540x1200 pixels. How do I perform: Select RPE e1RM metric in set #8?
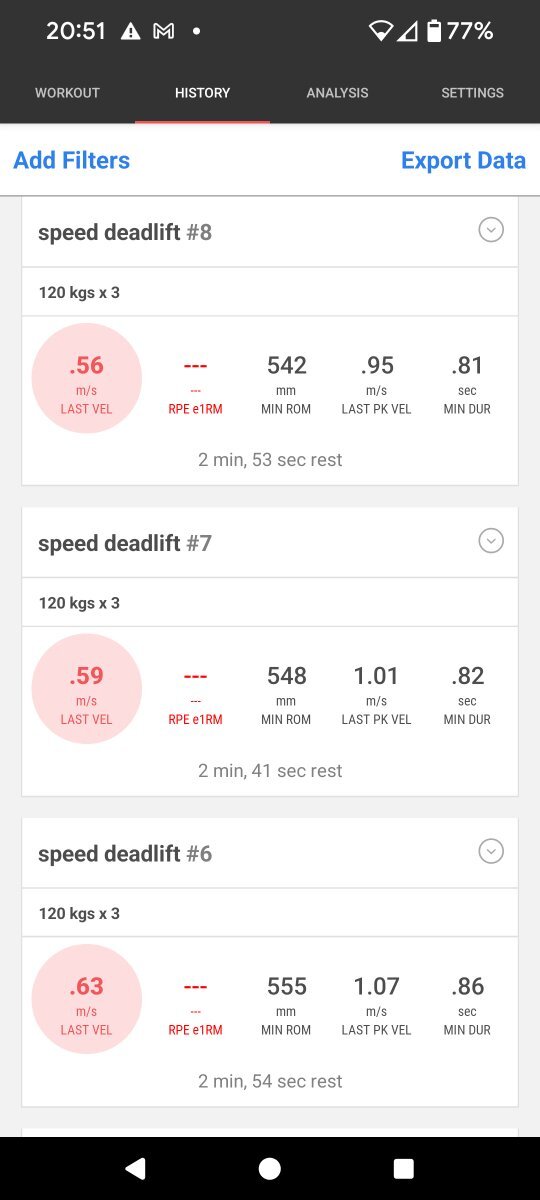point(195,385)
